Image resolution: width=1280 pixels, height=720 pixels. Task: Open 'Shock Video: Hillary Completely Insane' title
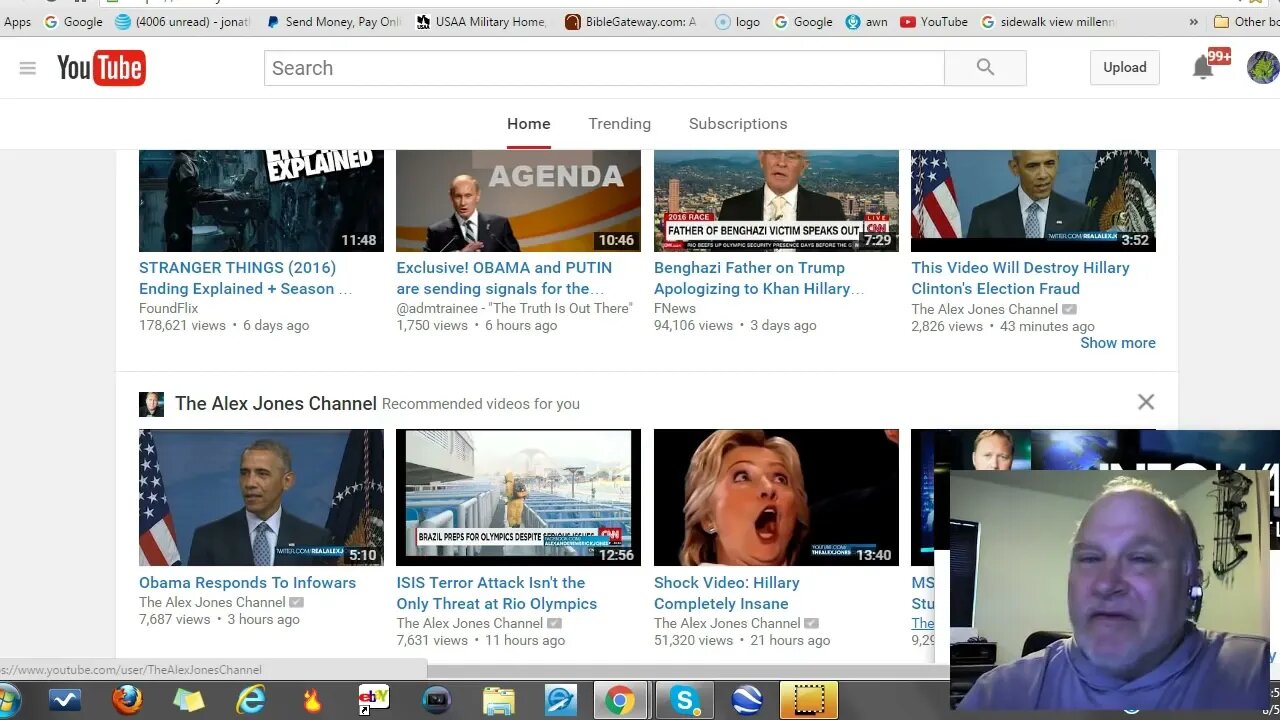click(727, 593)
